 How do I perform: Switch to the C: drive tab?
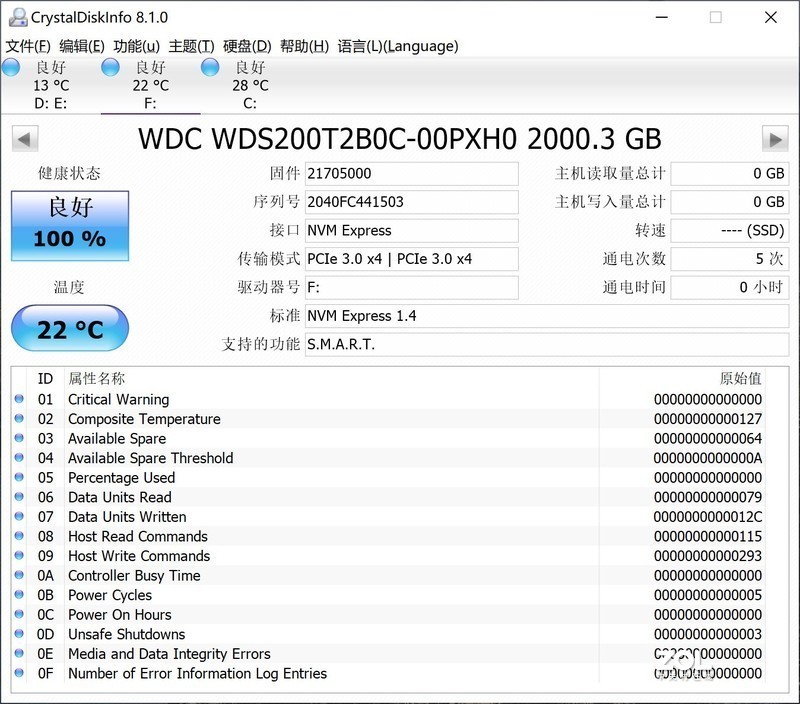click(x=250, y=85)
